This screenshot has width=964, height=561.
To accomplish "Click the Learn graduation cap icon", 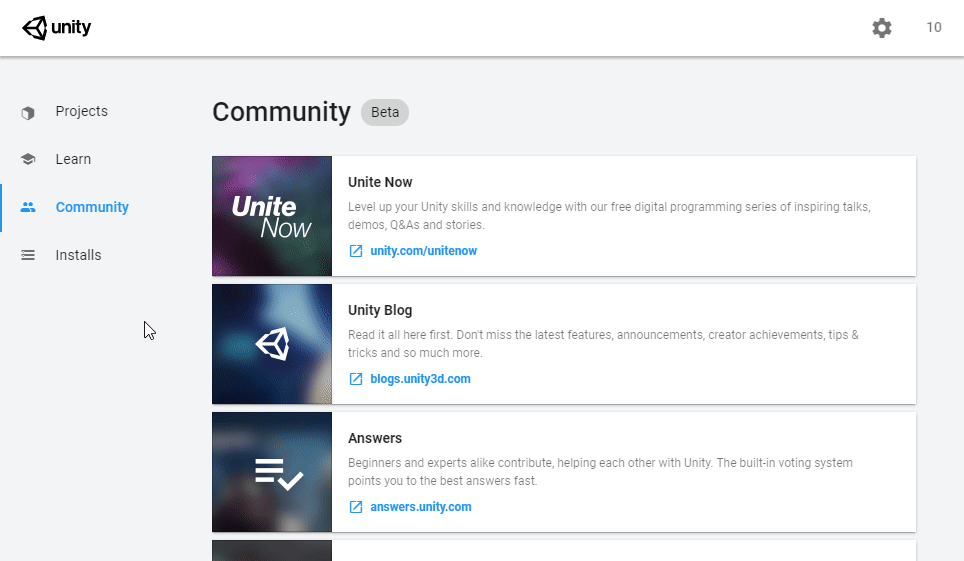I will [x=28, y=159].
